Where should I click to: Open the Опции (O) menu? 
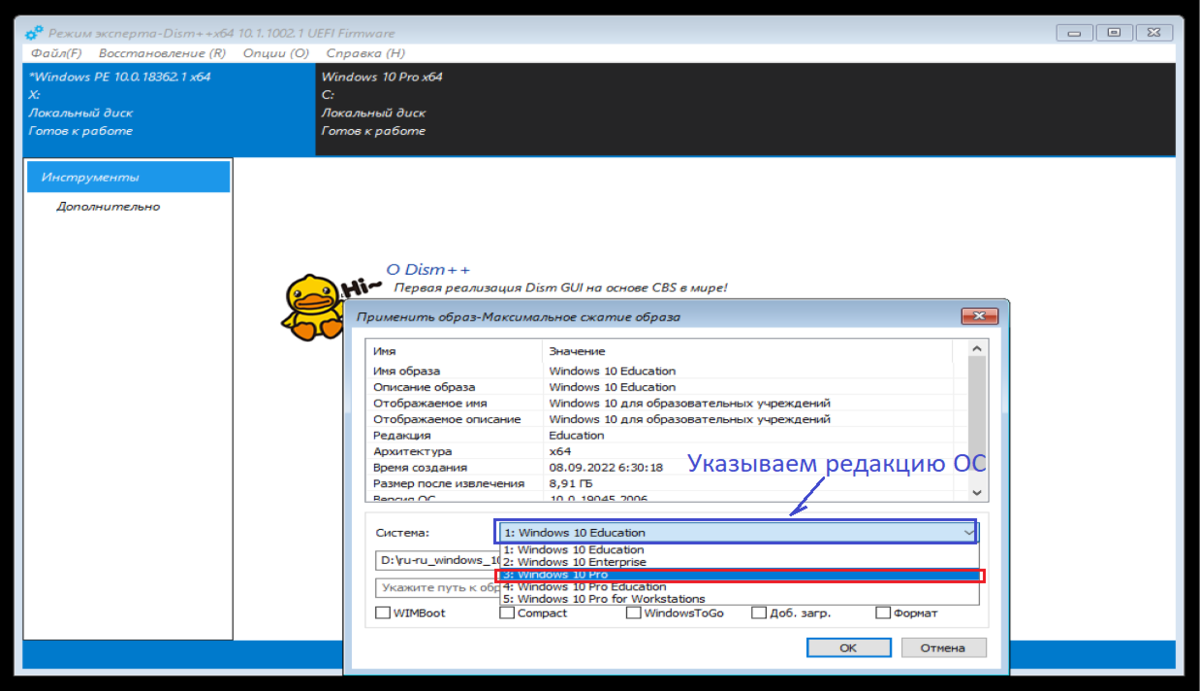(275, 53)
